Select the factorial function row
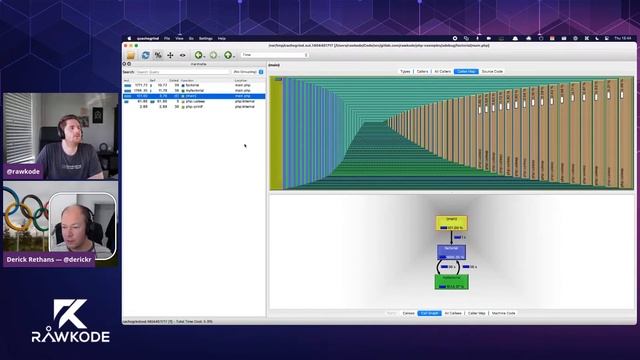 pos(194,85)
